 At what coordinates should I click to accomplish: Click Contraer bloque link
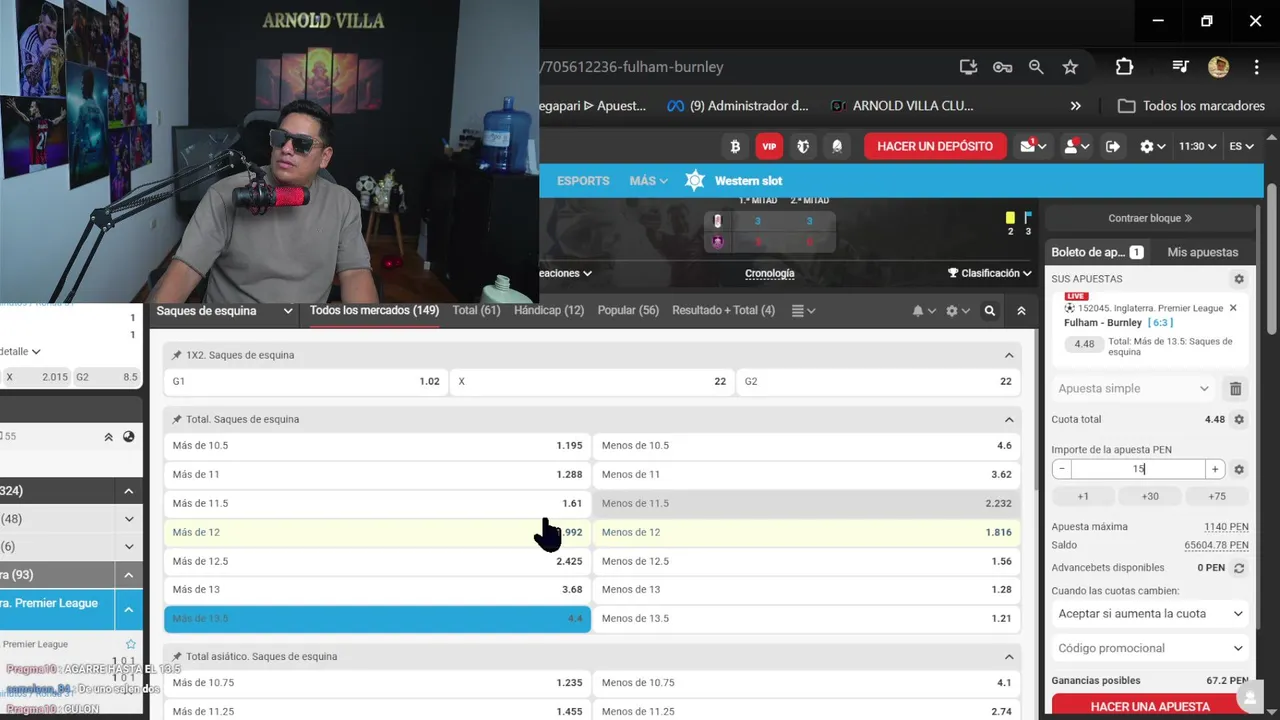[x=1150, y=218]
